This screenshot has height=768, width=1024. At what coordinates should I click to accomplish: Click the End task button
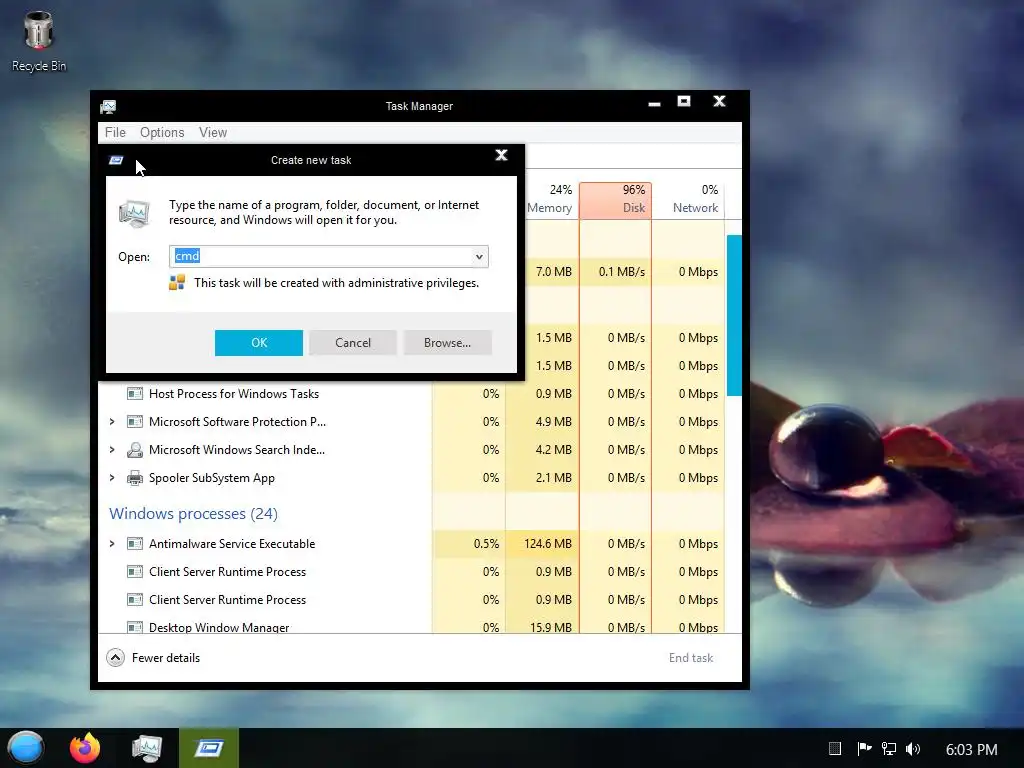pos(691,658)
